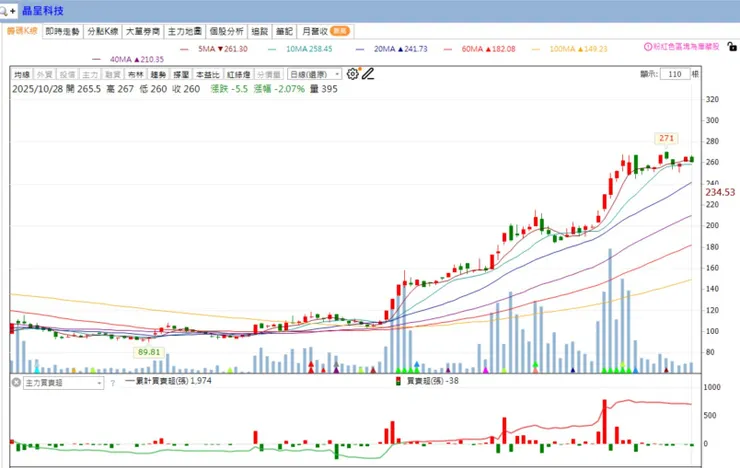Click the red-green icon before 買賣超(張) -38
740x468 pixels.
pyautogui.click(x=398, y=381)
